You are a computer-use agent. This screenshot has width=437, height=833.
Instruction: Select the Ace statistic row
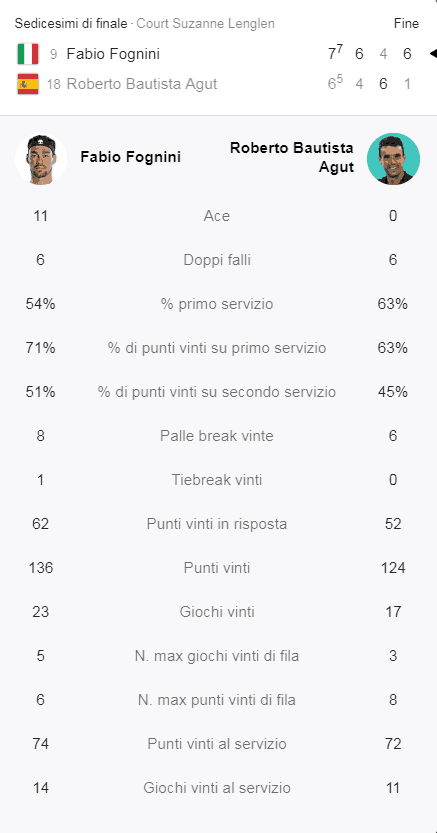[217, 216]
